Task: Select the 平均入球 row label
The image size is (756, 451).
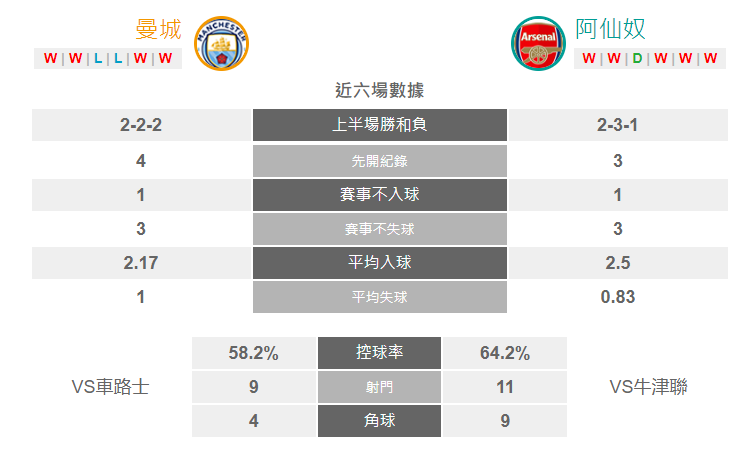Action: [x=380, y=263]
